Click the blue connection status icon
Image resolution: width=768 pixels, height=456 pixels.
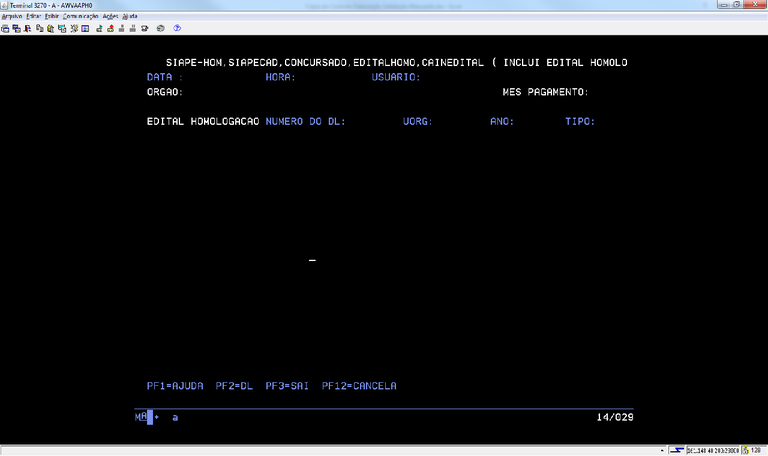[x=677, y=450]
